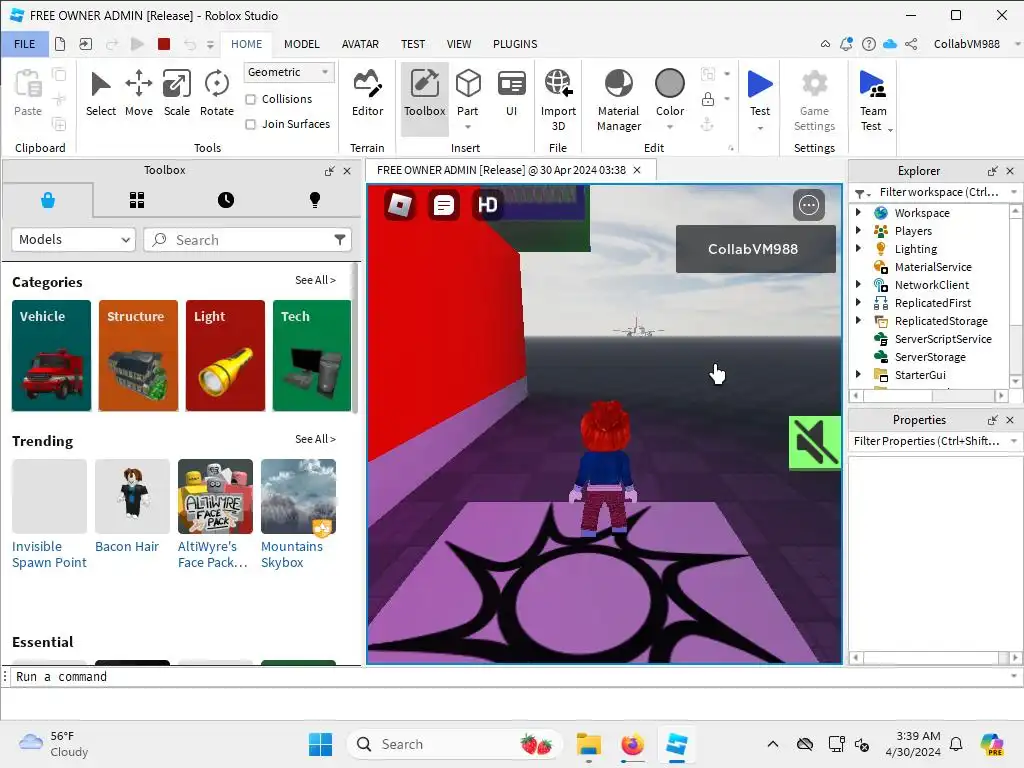Stop the running simulation (red square)
The width and height of the screenshot is (1024, 768).
click(164, 44)
